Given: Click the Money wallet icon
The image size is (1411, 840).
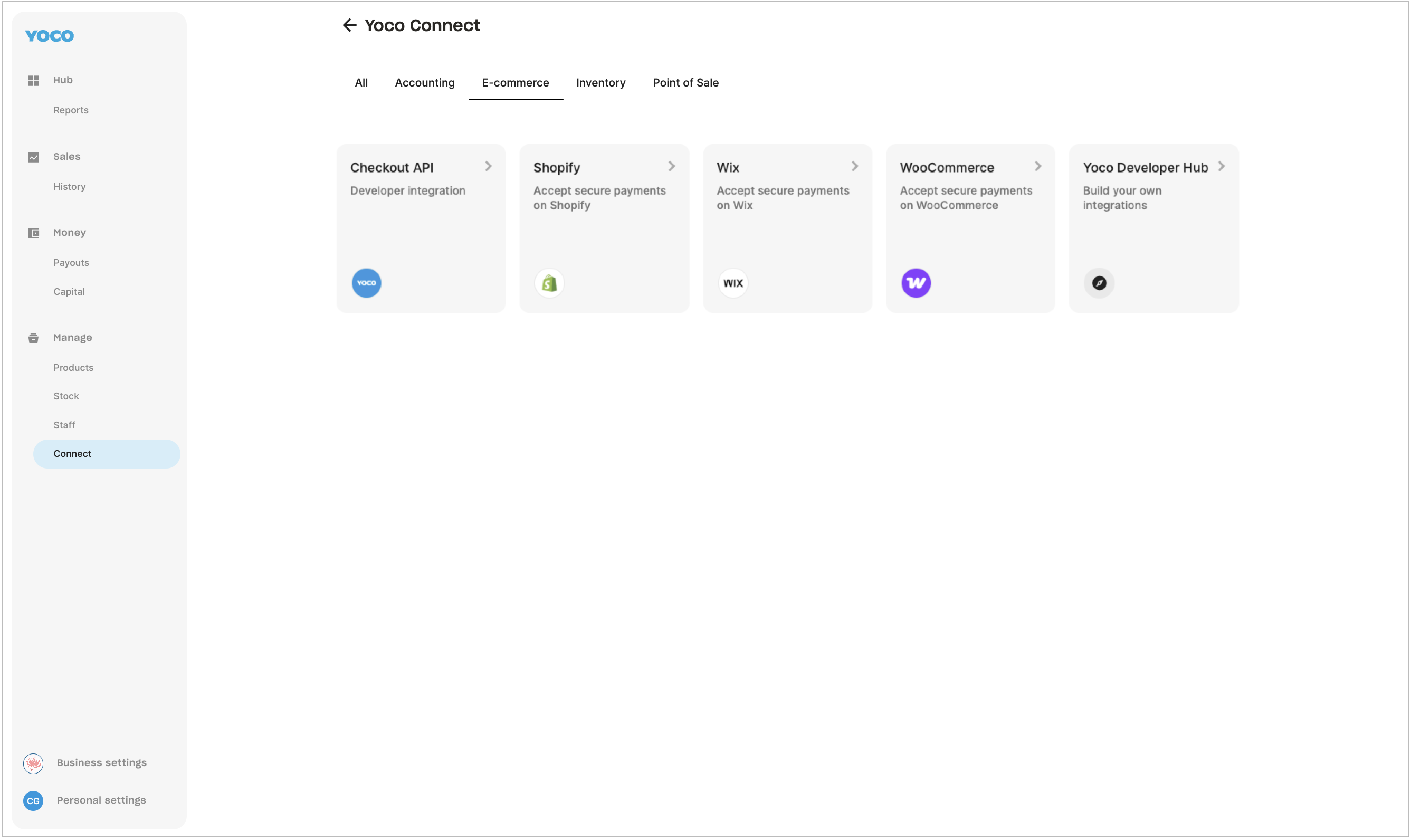Looking at the screenshot, I should tap(33, 233).
